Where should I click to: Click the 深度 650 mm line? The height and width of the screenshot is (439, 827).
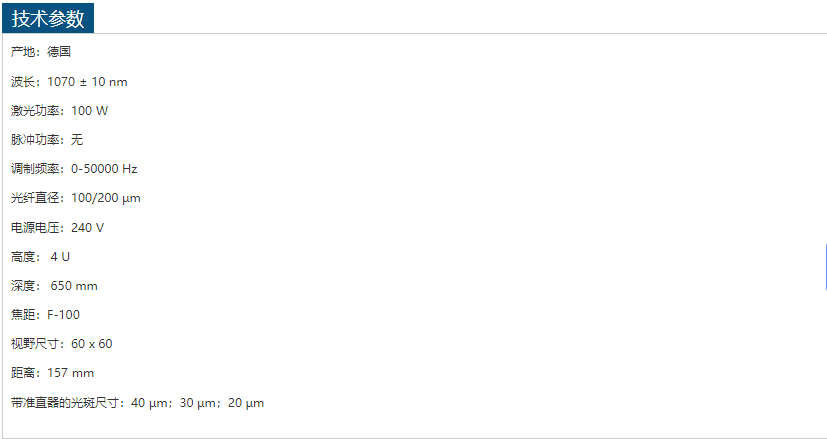coord(54,286)
